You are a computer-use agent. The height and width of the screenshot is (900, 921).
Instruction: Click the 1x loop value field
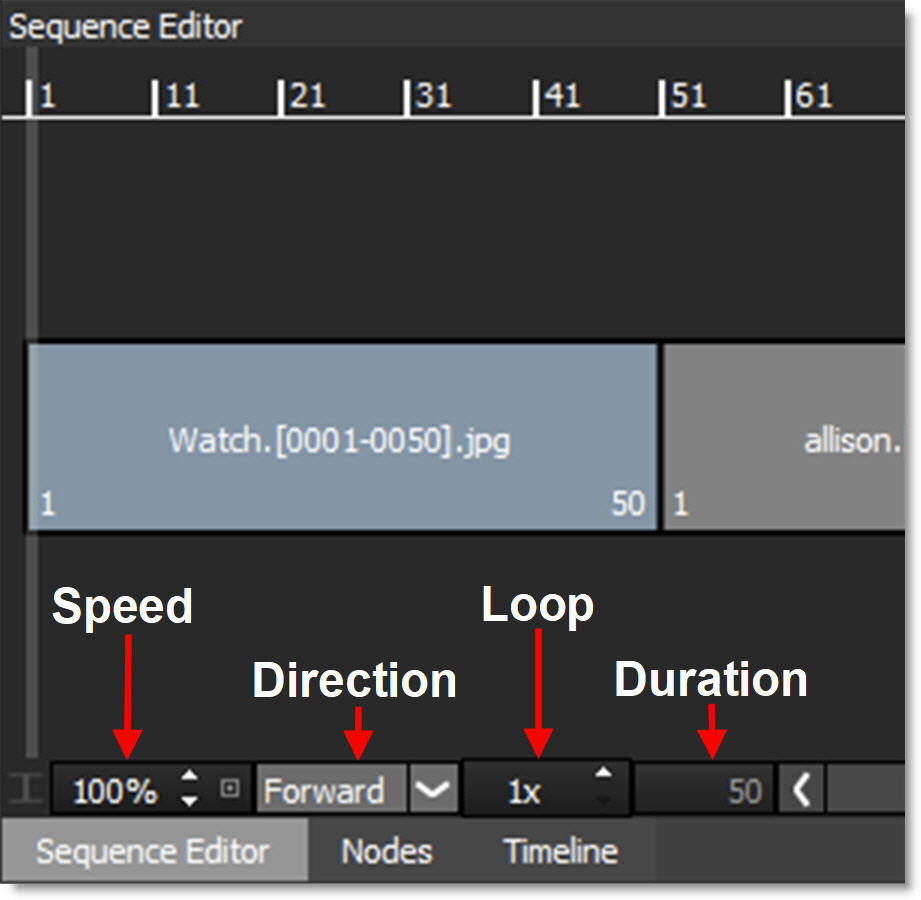click(525, 792)
